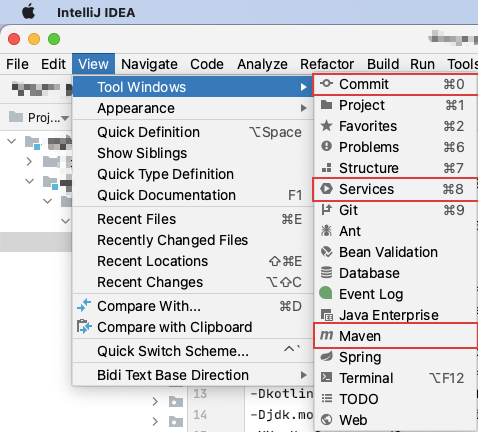The image size is (478, 432).
Task: Click the Problems warning icon
Action: click(x=326, y=147)
